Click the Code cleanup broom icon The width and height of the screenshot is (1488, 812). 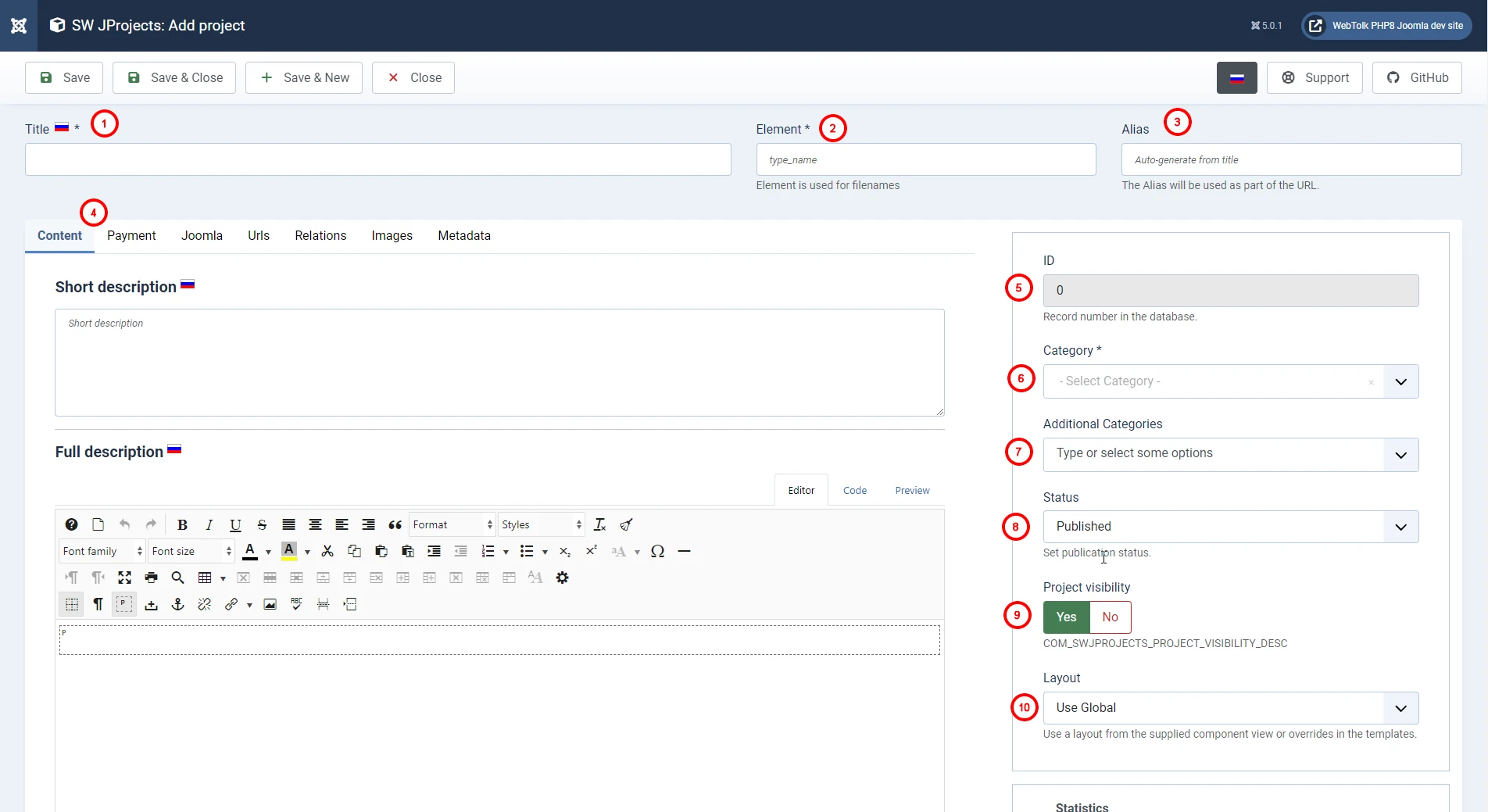pos(626,524)
